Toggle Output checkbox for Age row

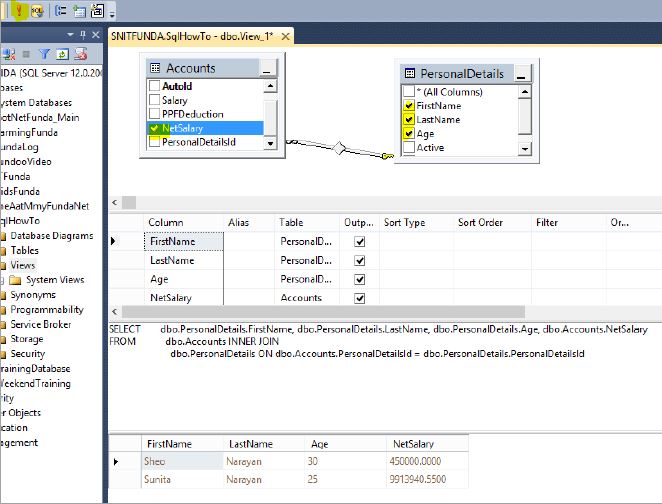click(360, 279)
